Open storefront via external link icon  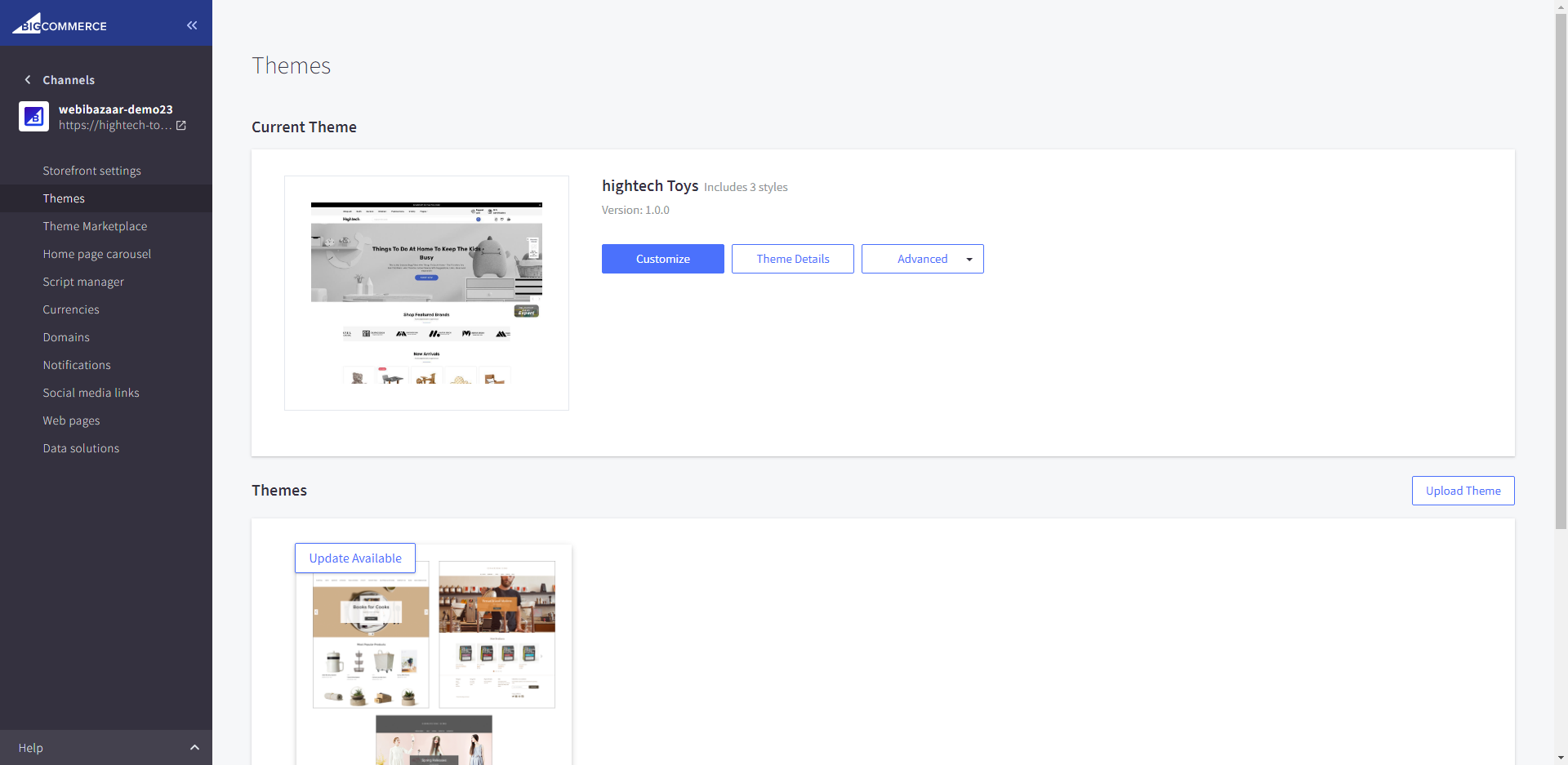[x=181, y=126]
